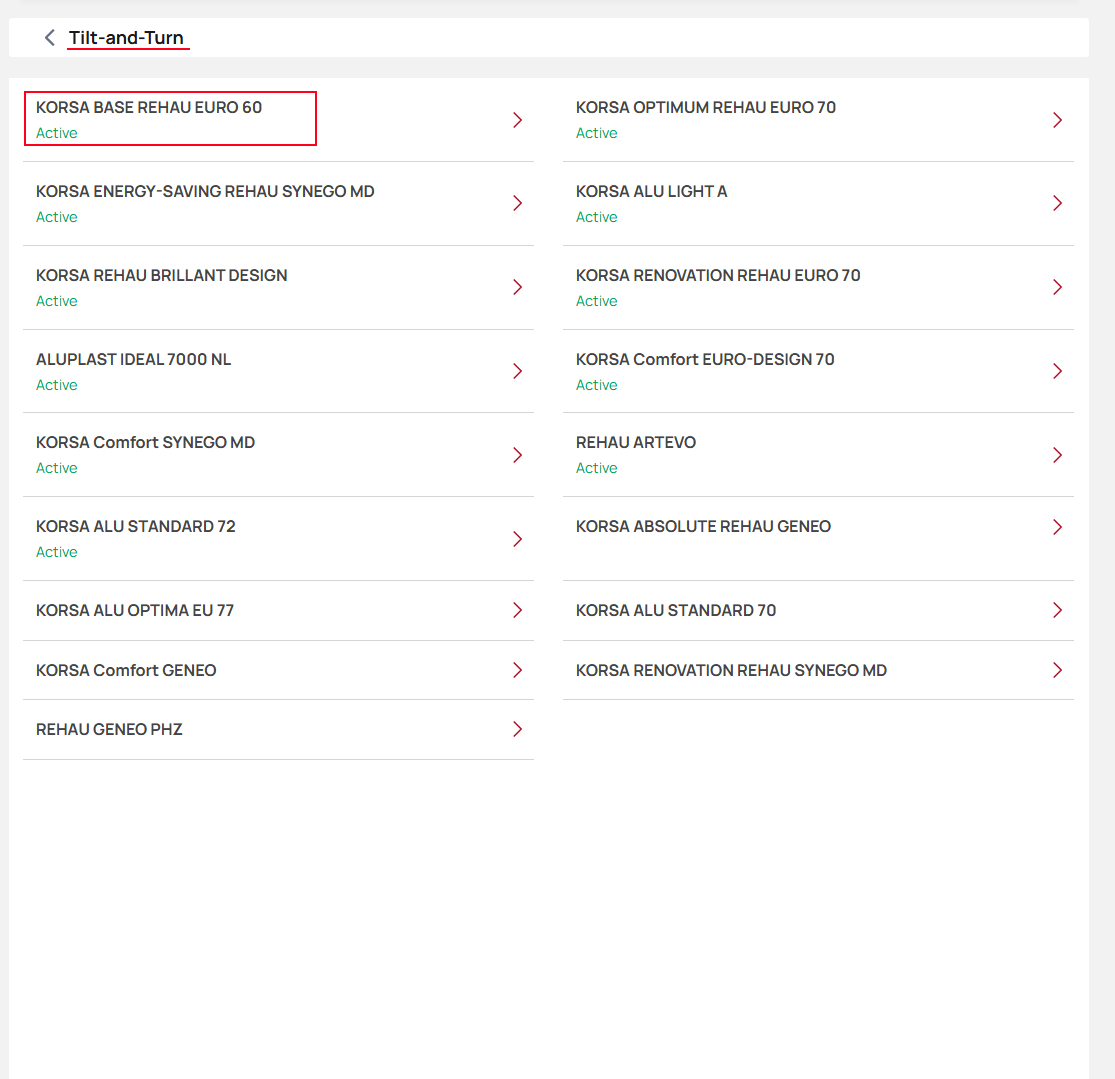
Task: Click chevron for KORSA Comfort EURO-DESIGN 70
Action: (1057, 371)
